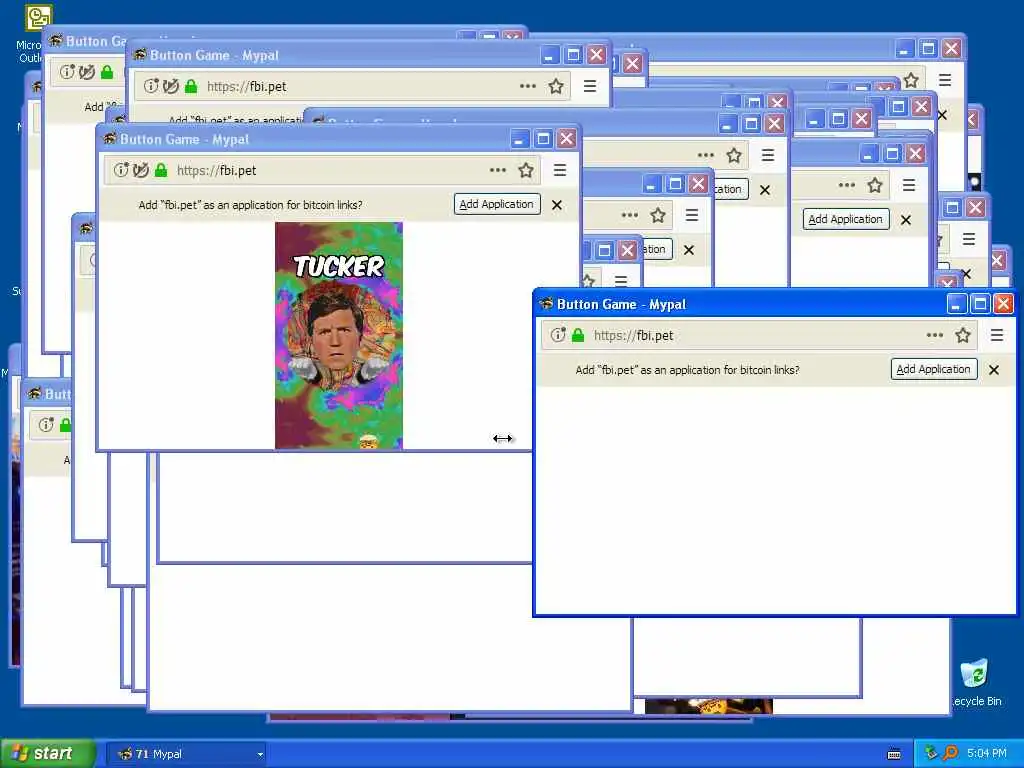Click tracking protection shield in the Tucker image window
The image size is (1024, 768).
pyautogui.click(x=140, y=170)
